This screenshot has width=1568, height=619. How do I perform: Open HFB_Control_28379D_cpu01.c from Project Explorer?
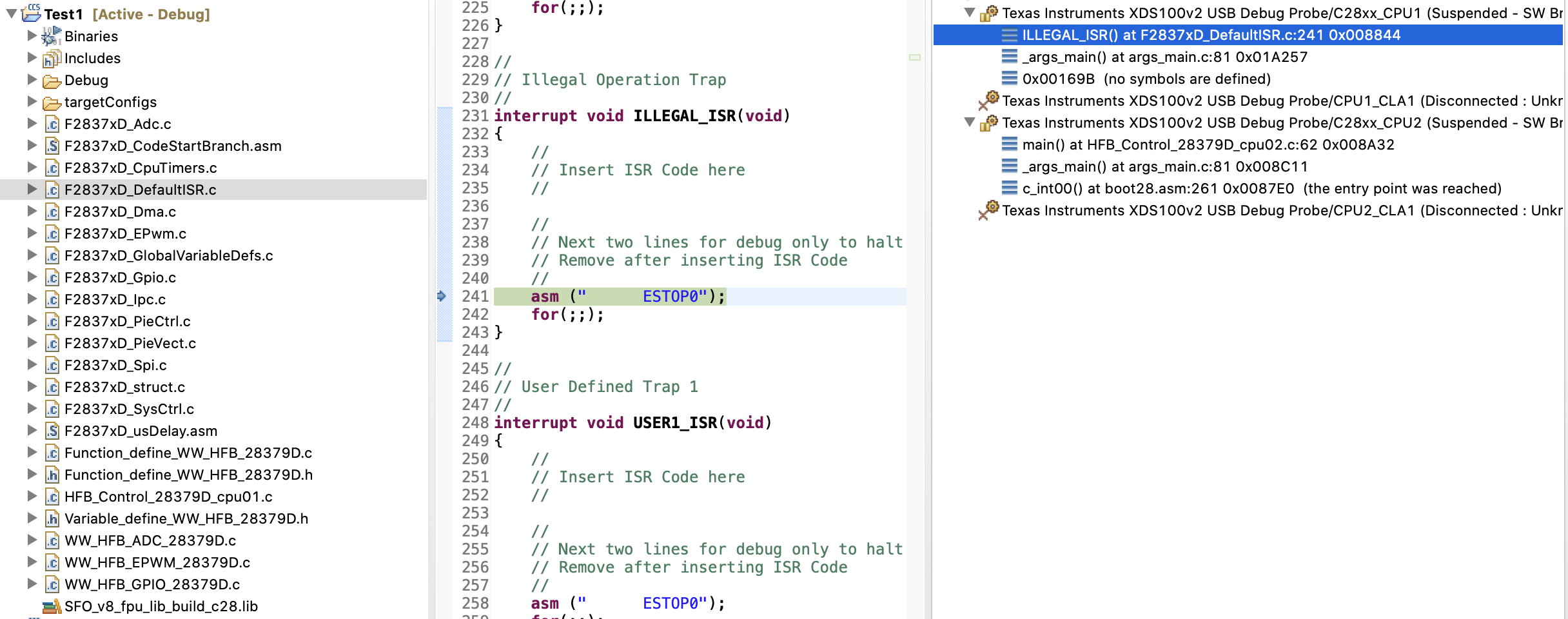click(x=168, y=496)
